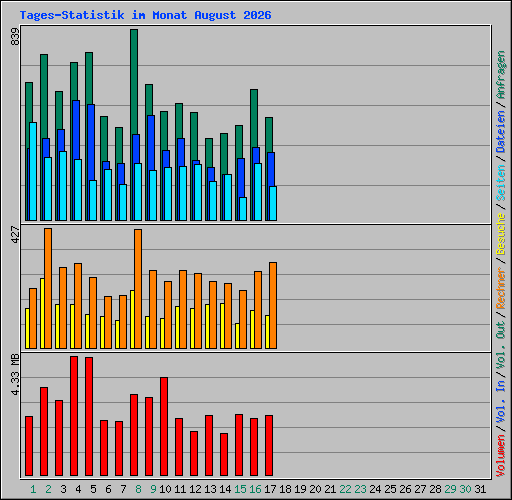The image size is (512, 500).
Task: Click day label '1' on the x-axis
Action: point(33,489)
